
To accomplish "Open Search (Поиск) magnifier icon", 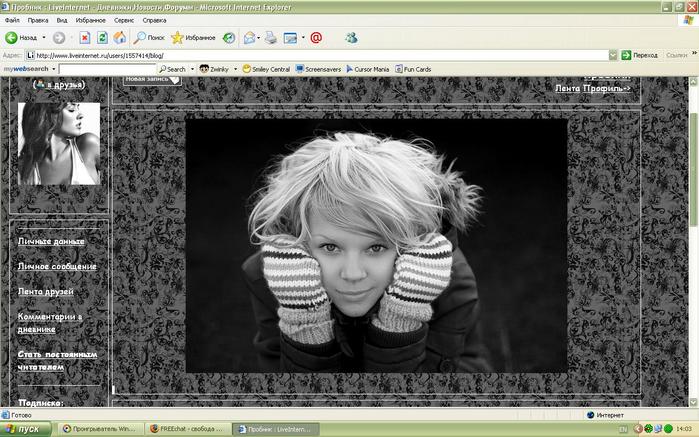I will 140,38.
